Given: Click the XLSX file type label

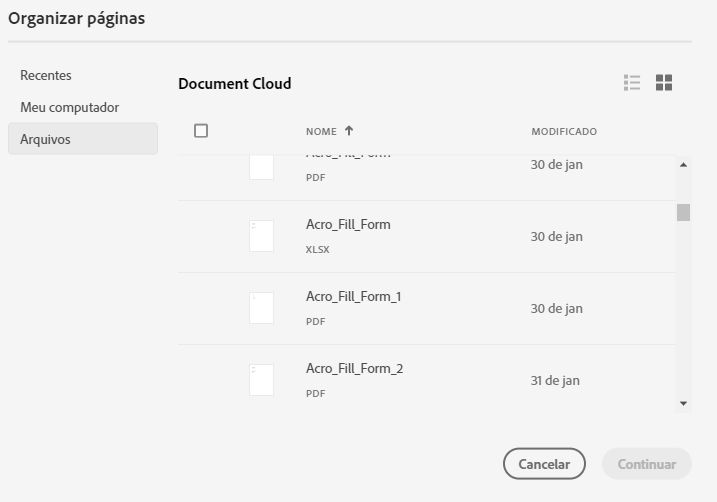Looking at the screenshot, I should click(318, 250).
